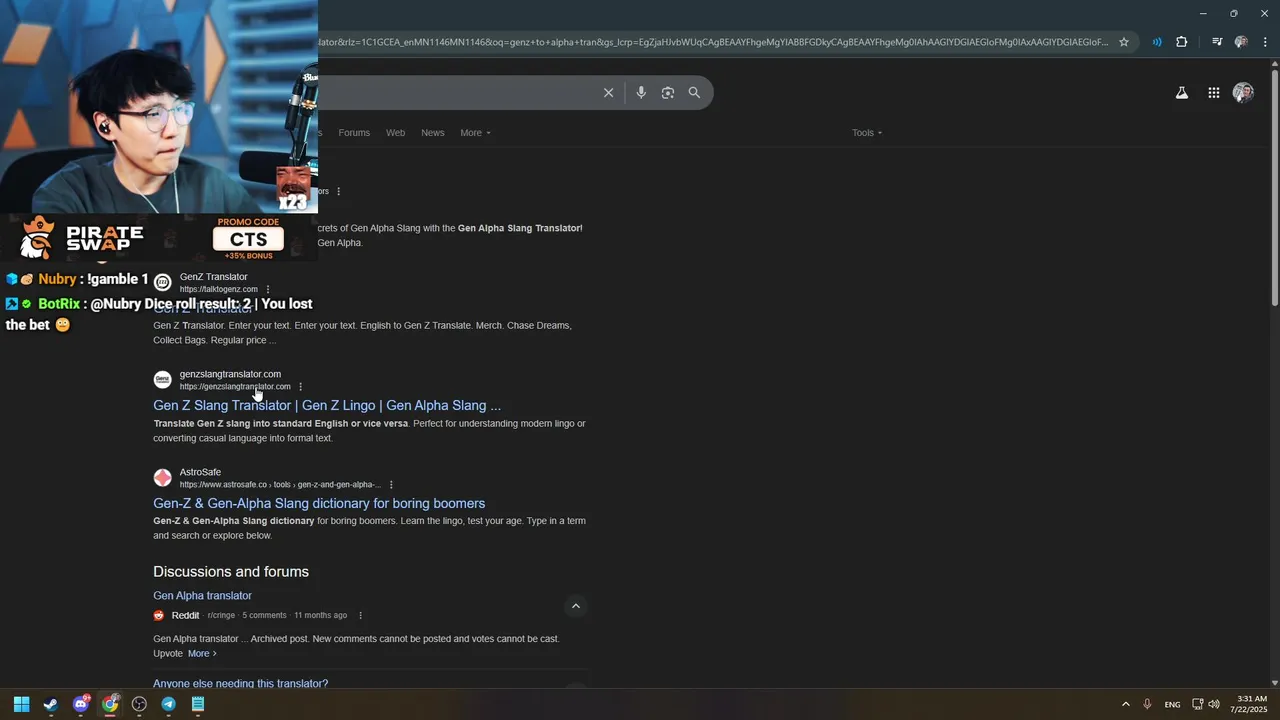Open options menu for Reddit discussion
This screenshot has width=1280, height=720.
pyautogui.click(x=360, y=616)
